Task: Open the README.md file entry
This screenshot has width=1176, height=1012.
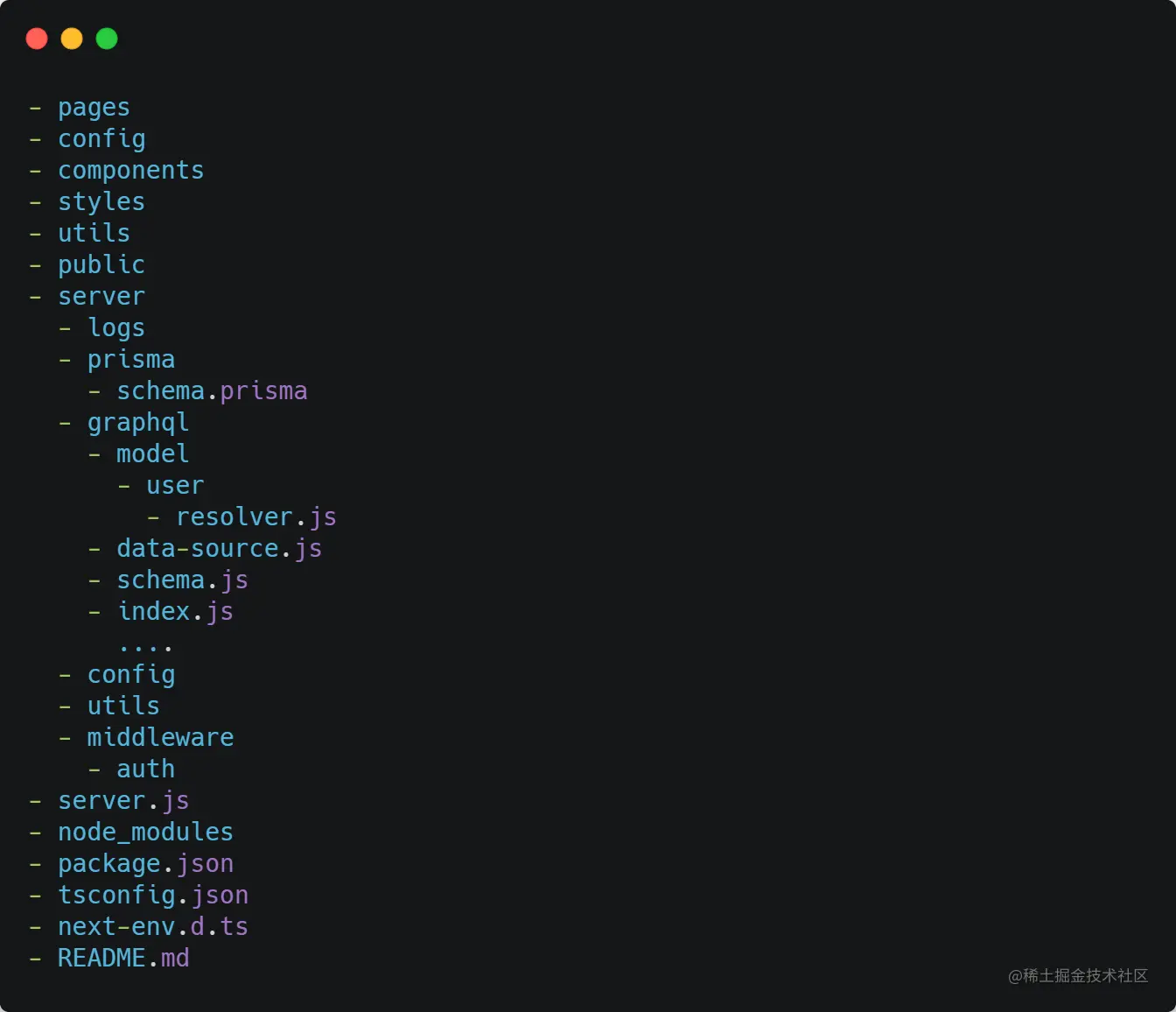Action: tap(123, 958)
